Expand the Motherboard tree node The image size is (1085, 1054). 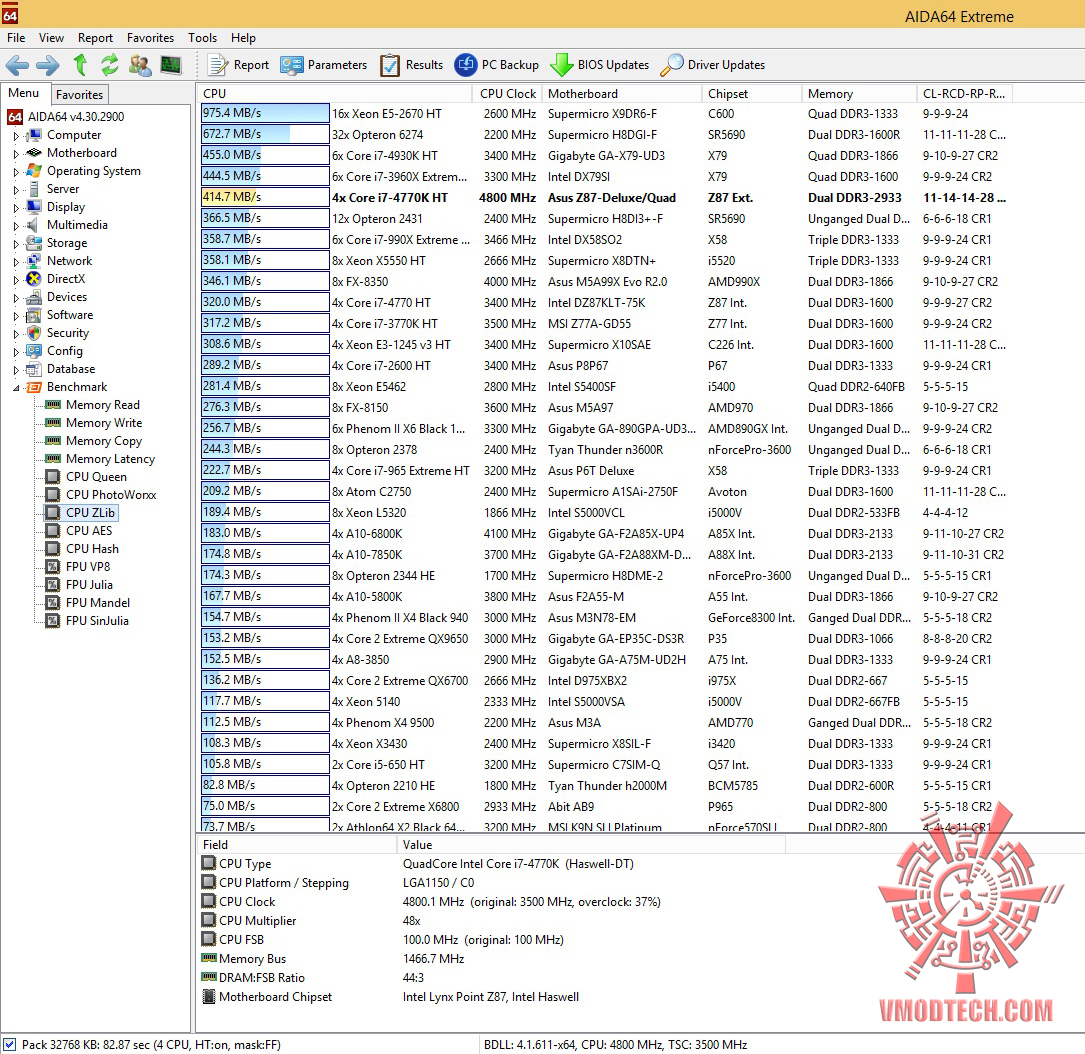coord(16,154)
